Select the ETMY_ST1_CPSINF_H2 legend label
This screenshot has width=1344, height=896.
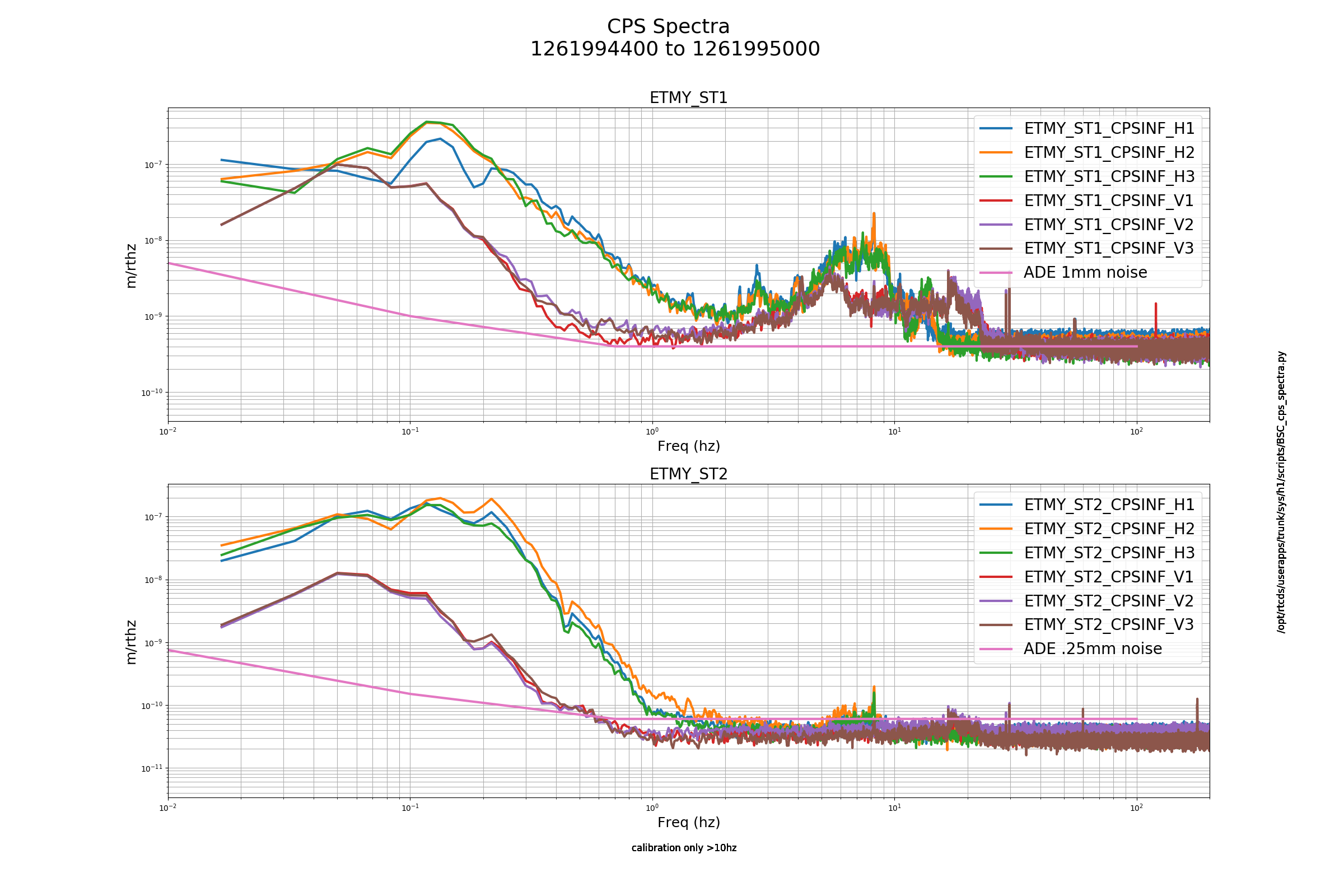point(1109,152)
